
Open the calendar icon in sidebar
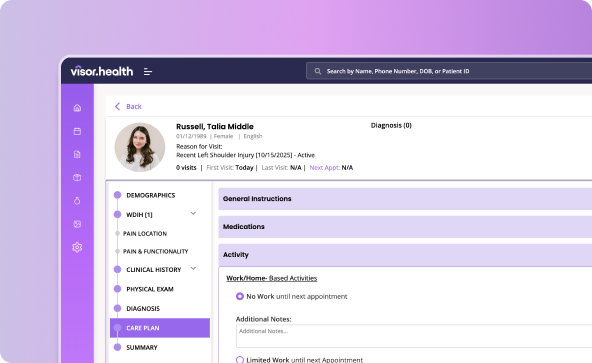[x=77, y=131]
